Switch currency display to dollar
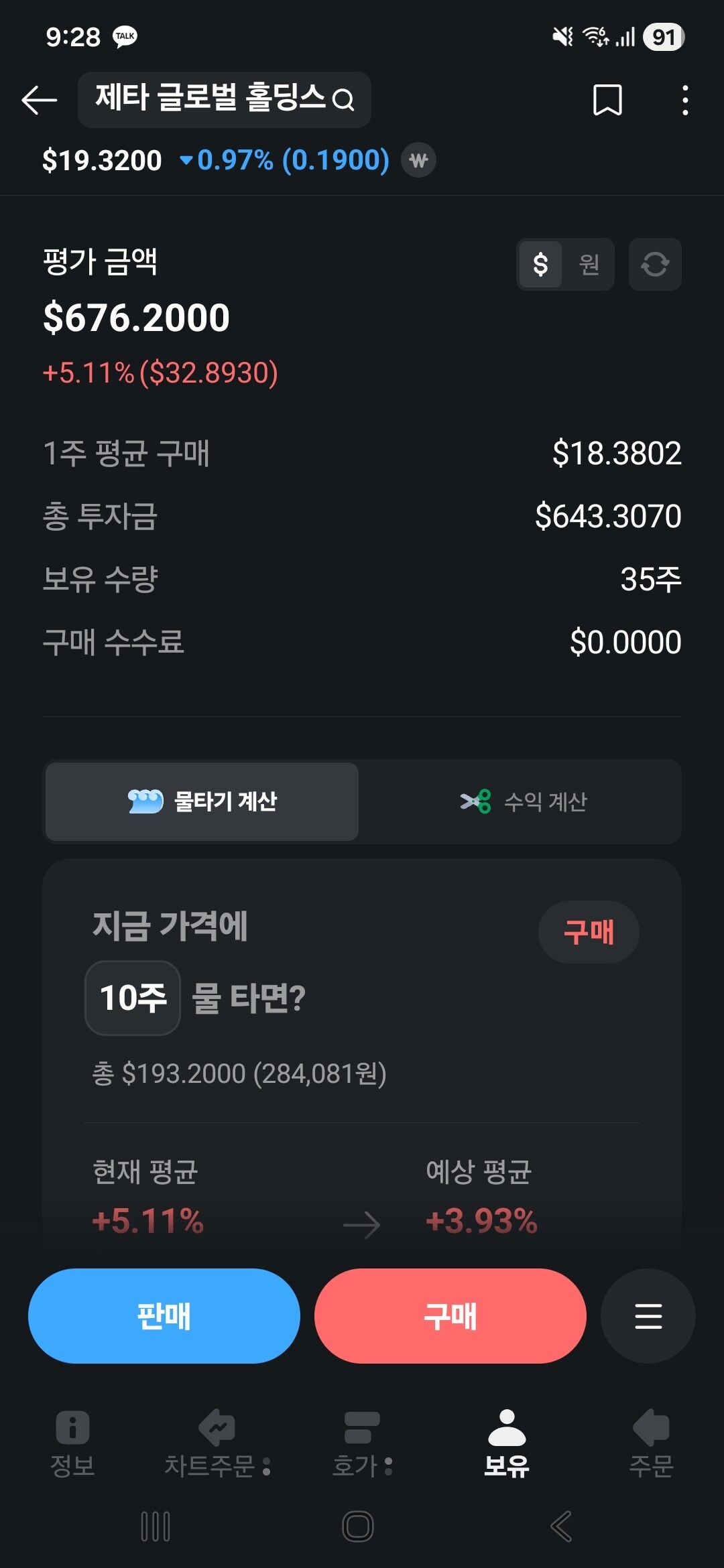 pyautogui.click(x=540, y=264)
